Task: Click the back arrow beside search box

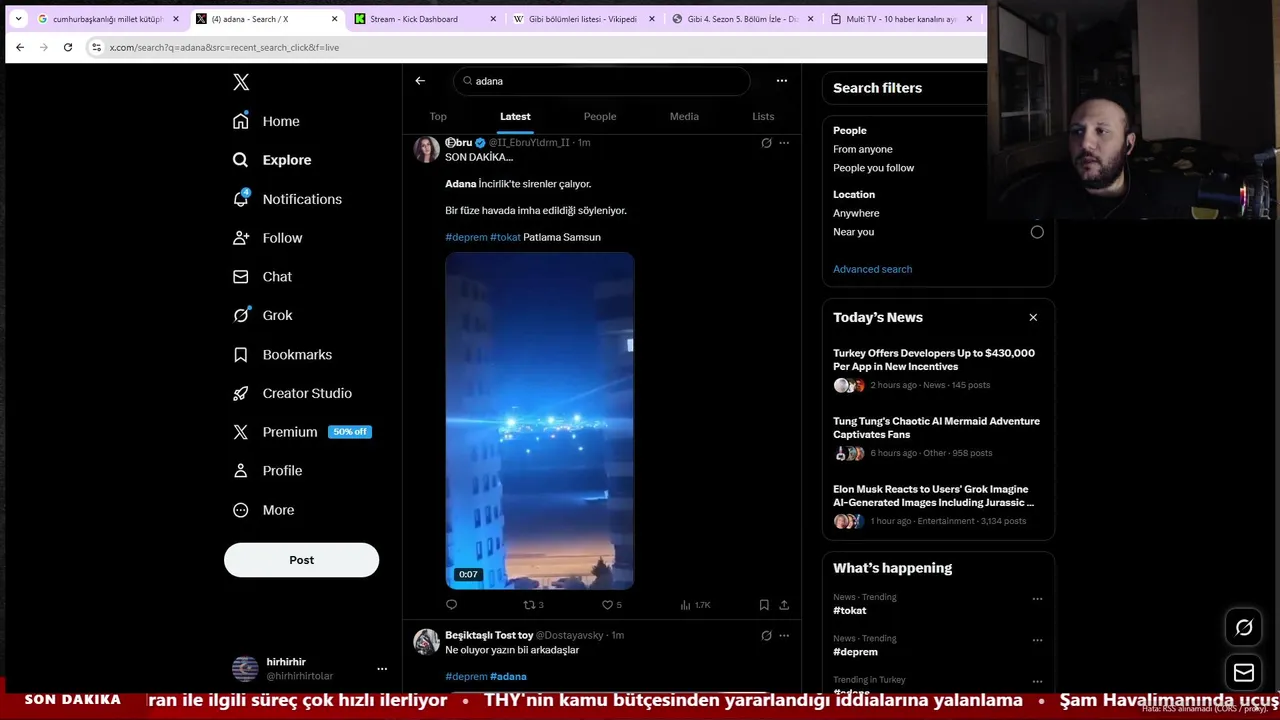Action: pos(420,81)
